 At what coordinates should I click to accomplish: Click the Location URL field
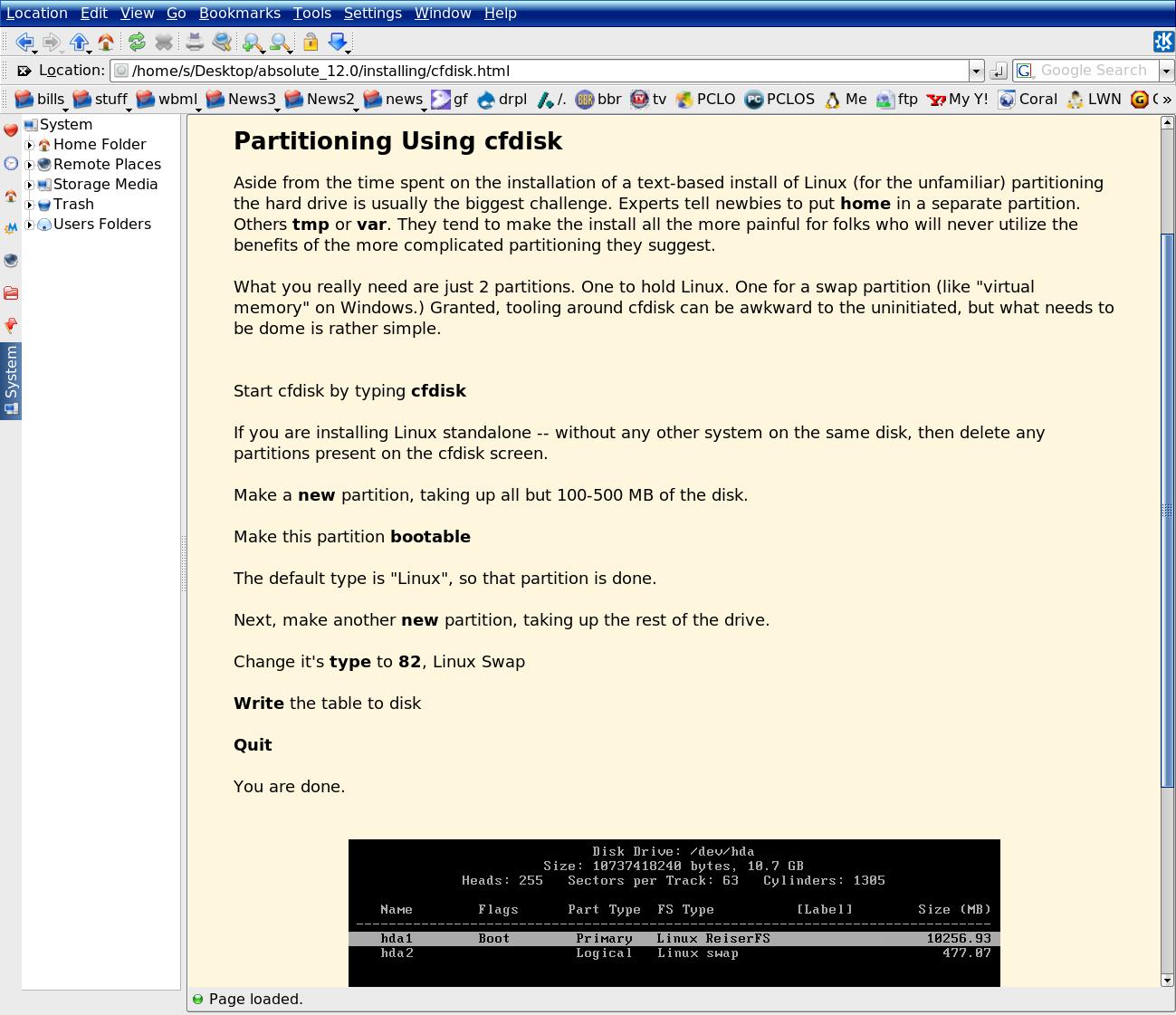click(x=549, y=71)
